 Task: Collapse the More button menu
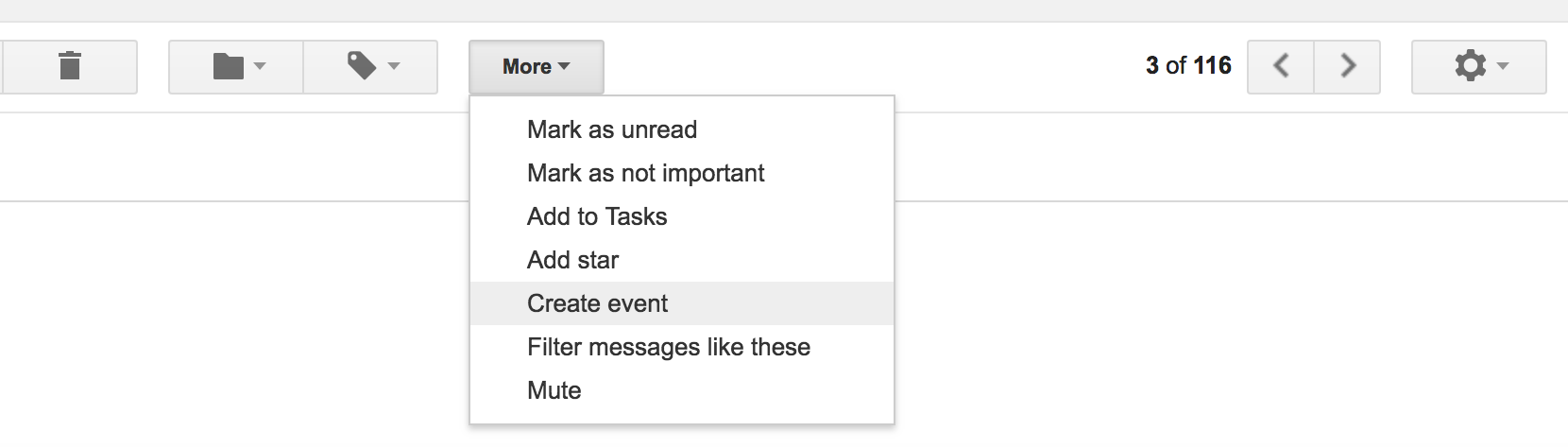coord(537,66)
